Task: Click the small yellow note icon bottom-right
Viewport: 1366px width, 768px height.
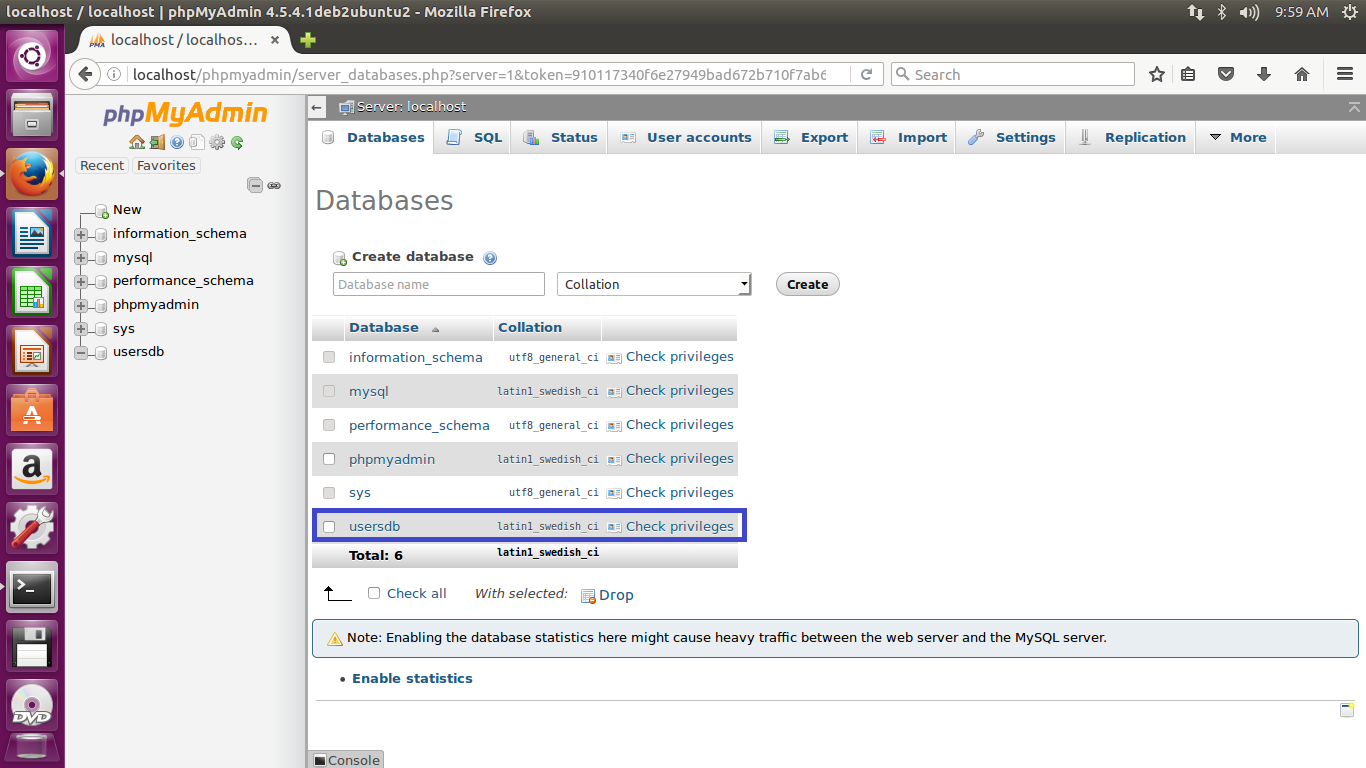Action: pyautogui.click(x=1346, y=710)
